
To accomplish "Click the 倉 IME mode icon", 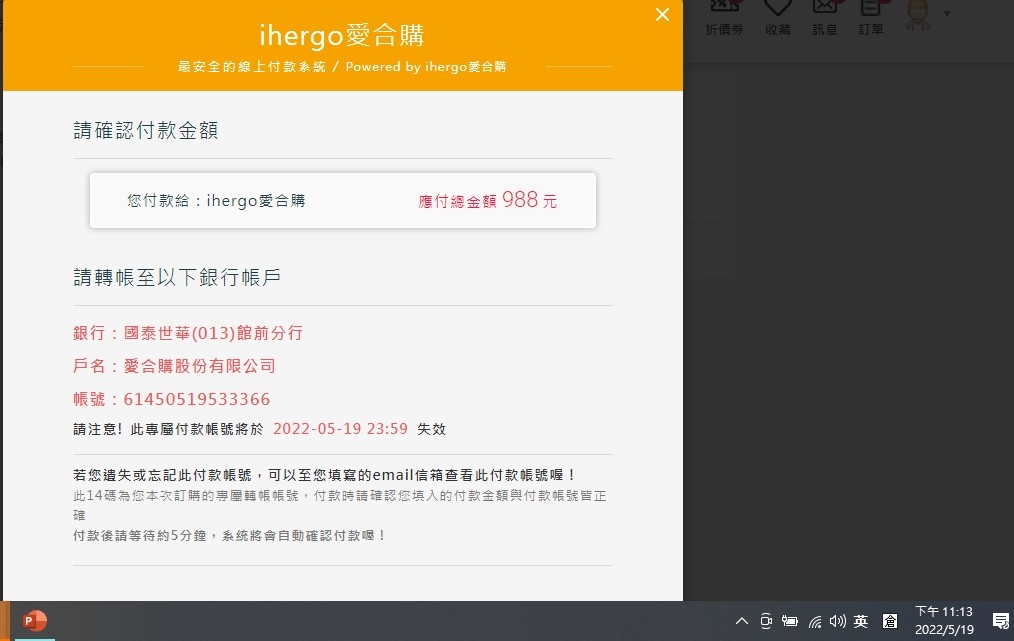I will [890, 621].
